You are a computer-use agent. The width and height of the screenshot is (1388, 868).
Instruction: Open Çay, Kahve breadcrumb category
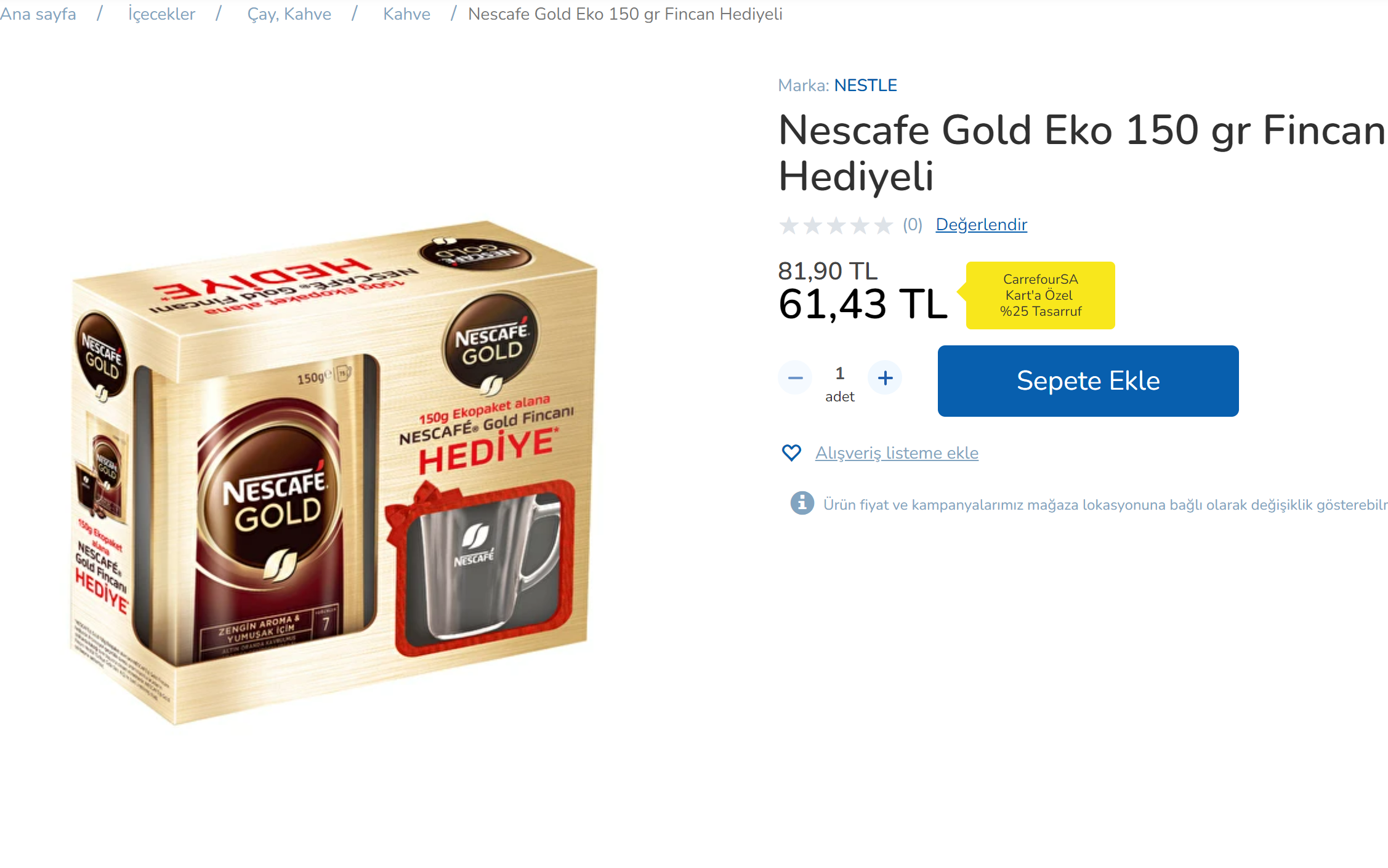tap(289, 14)
